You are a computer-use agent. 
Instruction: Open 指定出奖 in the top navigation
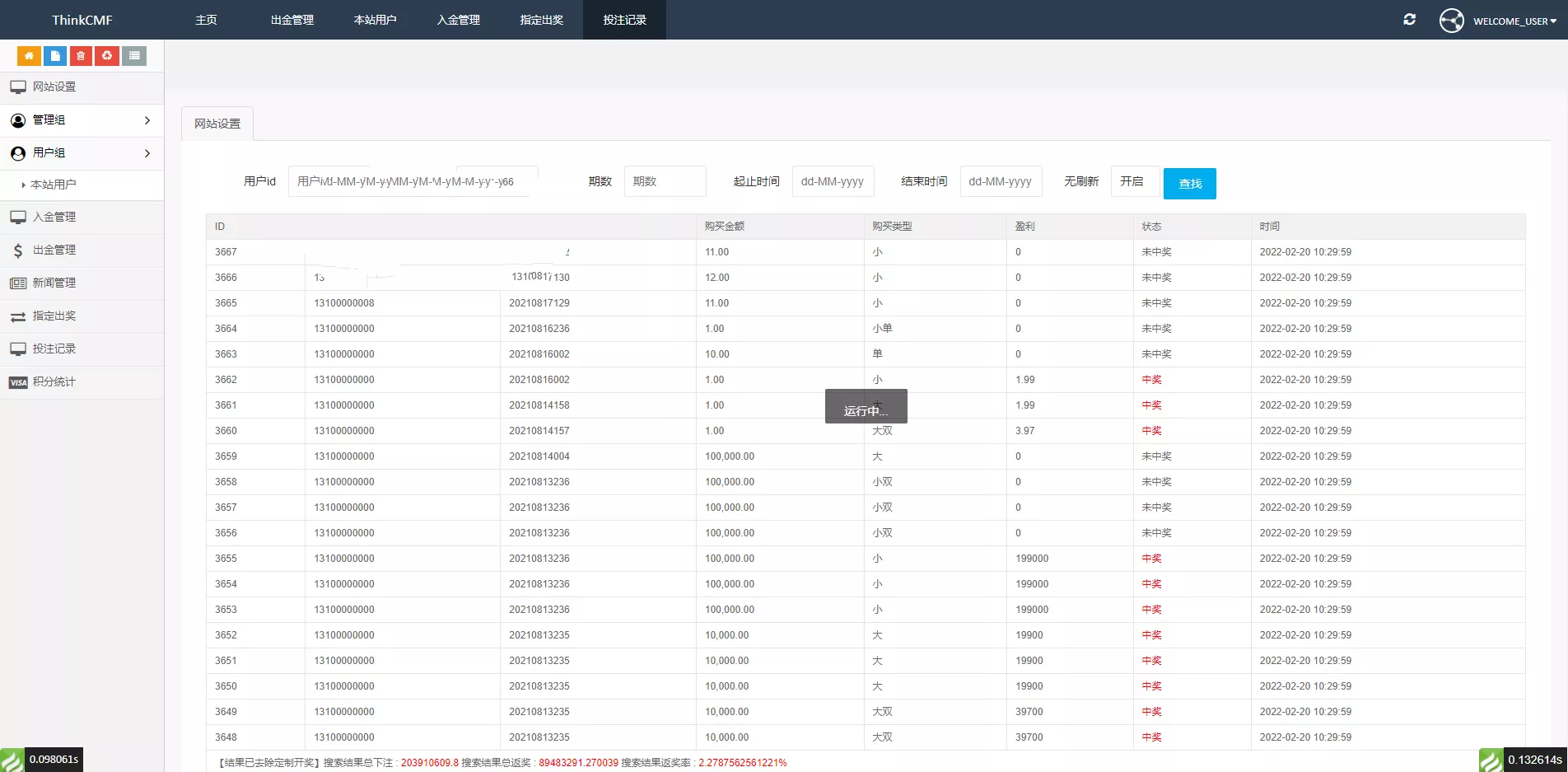(541, 20)
